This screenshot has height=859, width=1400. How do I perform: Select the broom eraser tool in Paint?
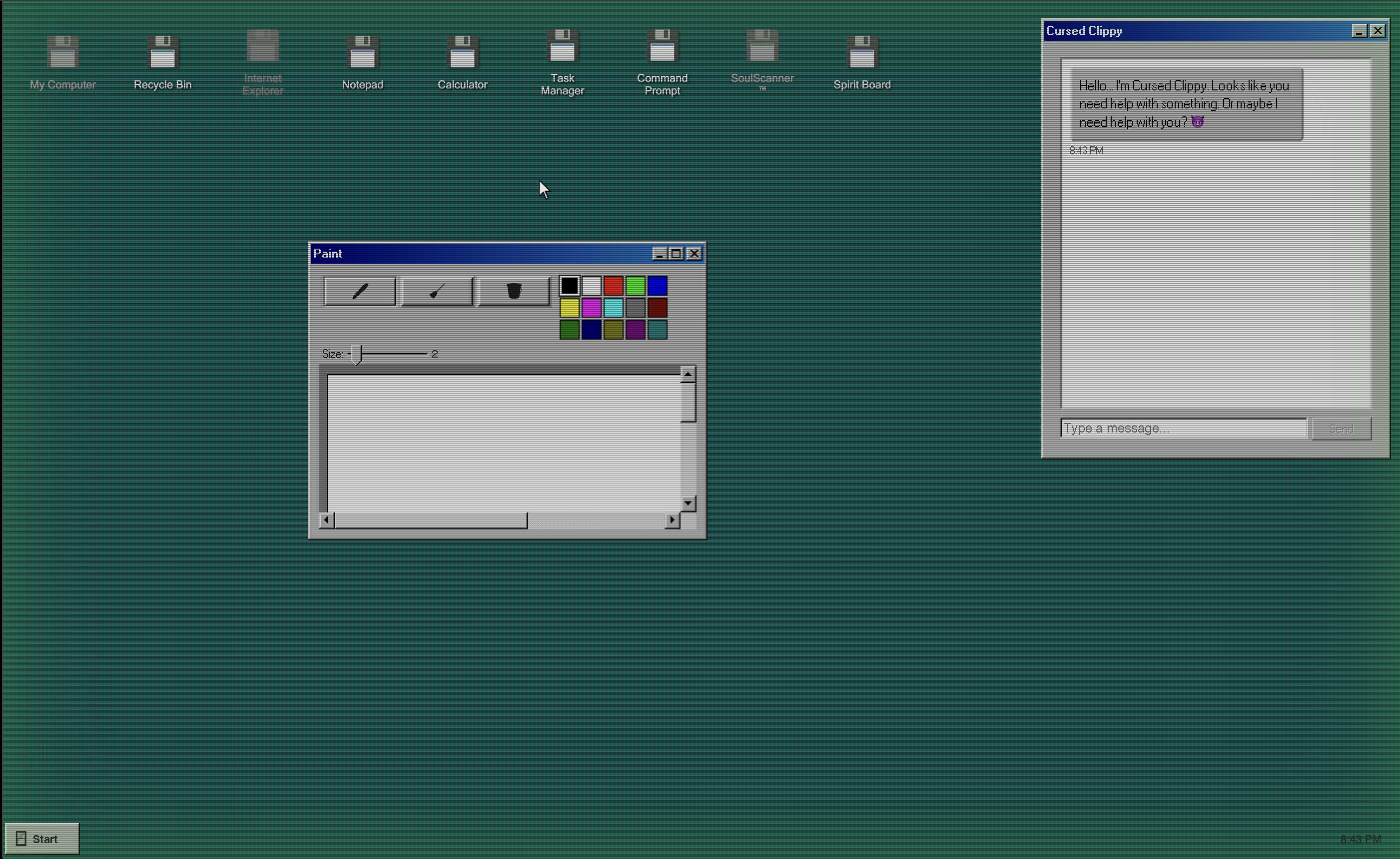(437, 292)
